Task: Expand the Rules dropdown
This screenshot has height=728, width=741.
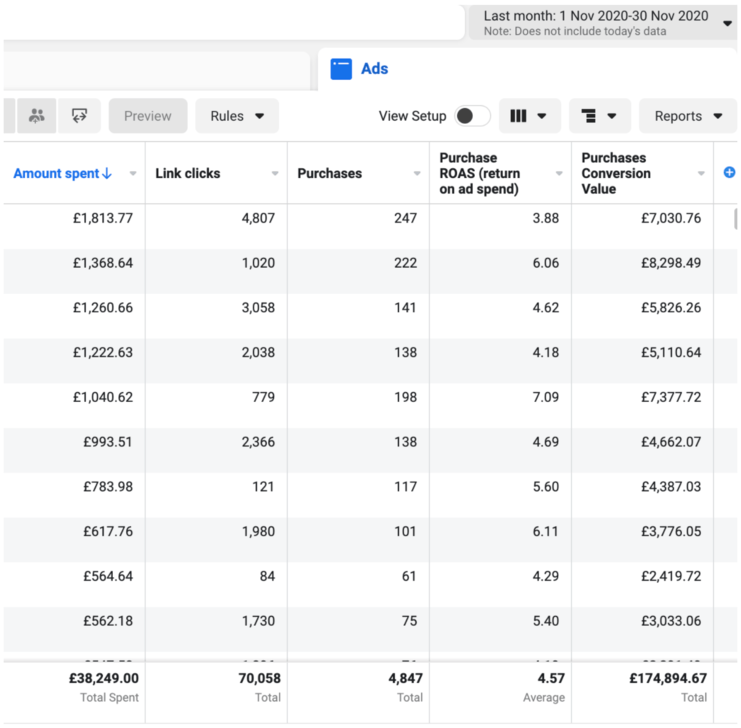Action: click(237, 116)
